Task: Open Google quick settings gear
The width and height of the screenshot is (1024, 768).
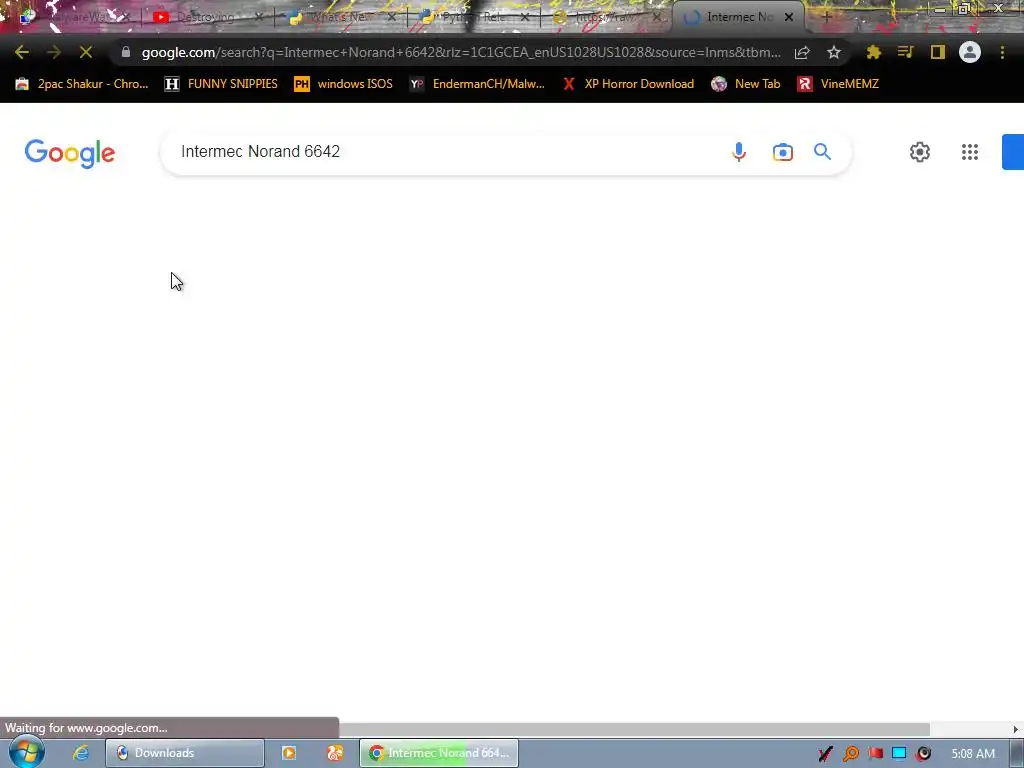Action: 920,152
